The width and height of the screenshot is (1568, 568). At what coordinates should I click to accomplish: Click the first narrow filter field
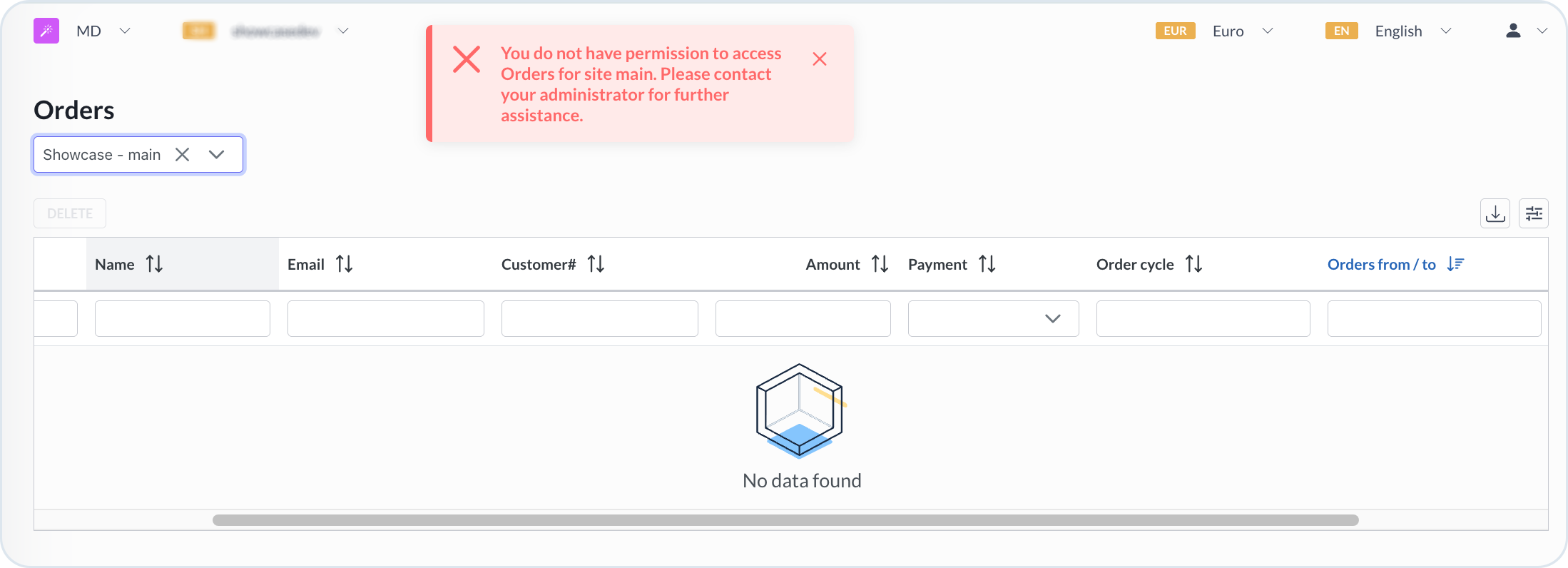click(x=56, y=318)
